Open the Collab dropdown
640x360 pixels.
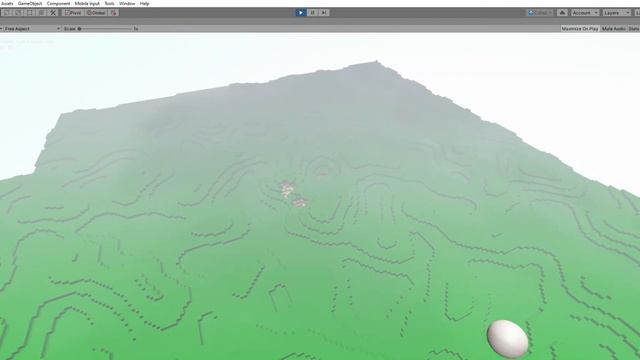click(x=540, y=13)
